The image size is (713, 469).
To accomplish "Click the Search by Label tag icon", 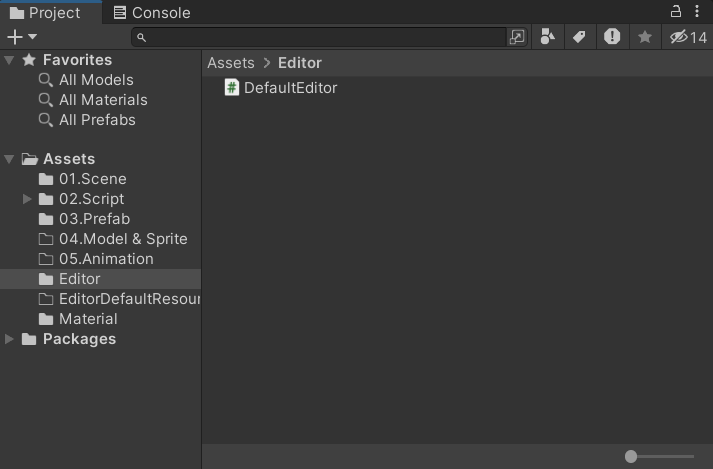I will tap(579, 37).
